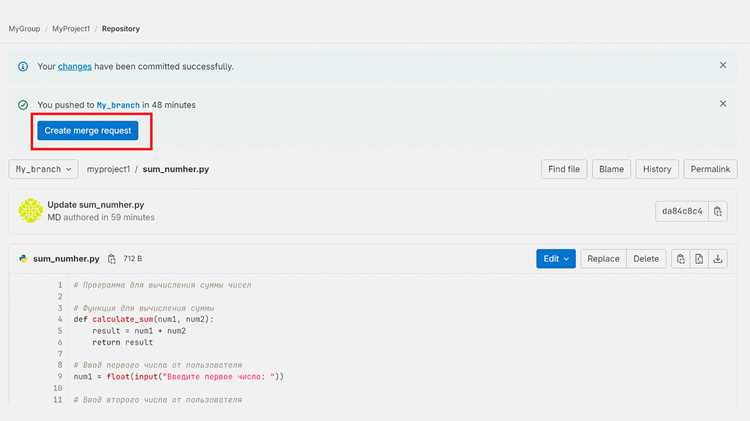Open commit 'Update sum_numher.py' title
The width and height of the screenshot is (750, 421).
(96, 205)
